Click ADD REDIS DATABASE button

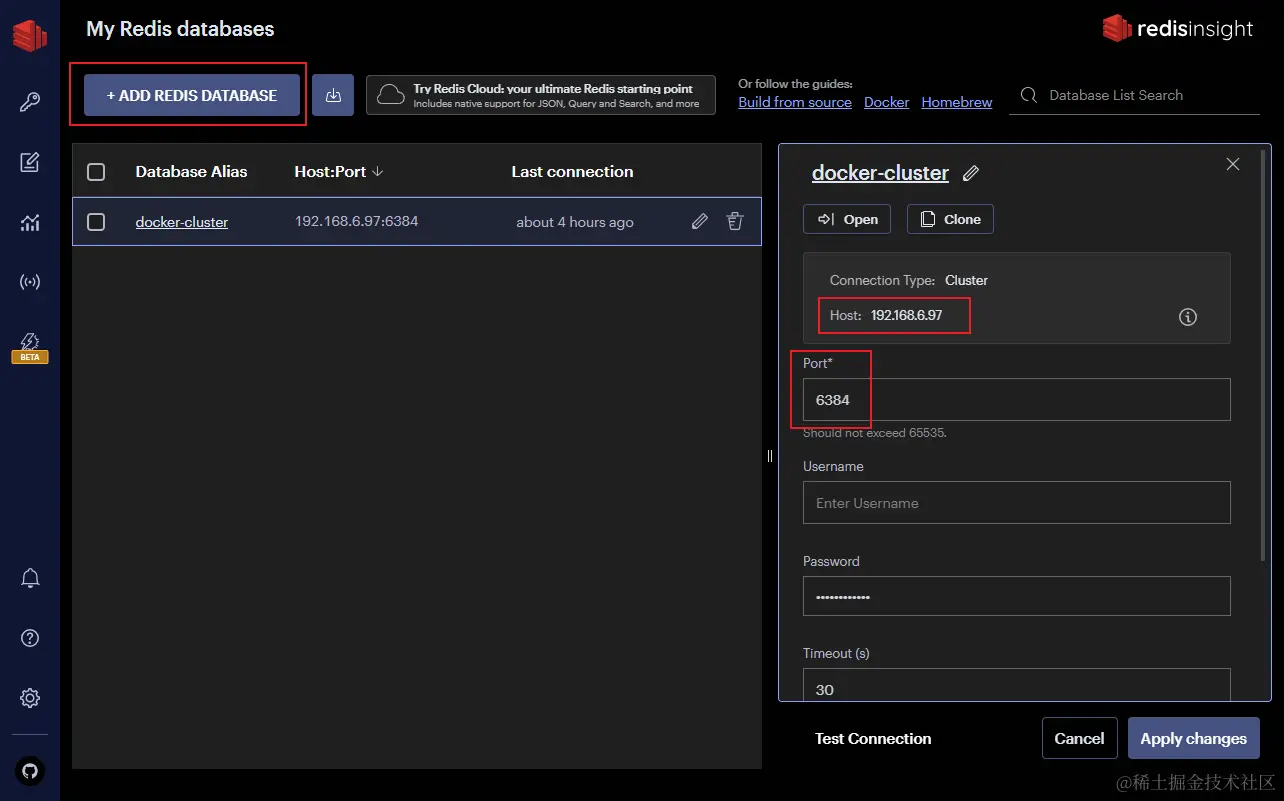[x=192, y=95]
